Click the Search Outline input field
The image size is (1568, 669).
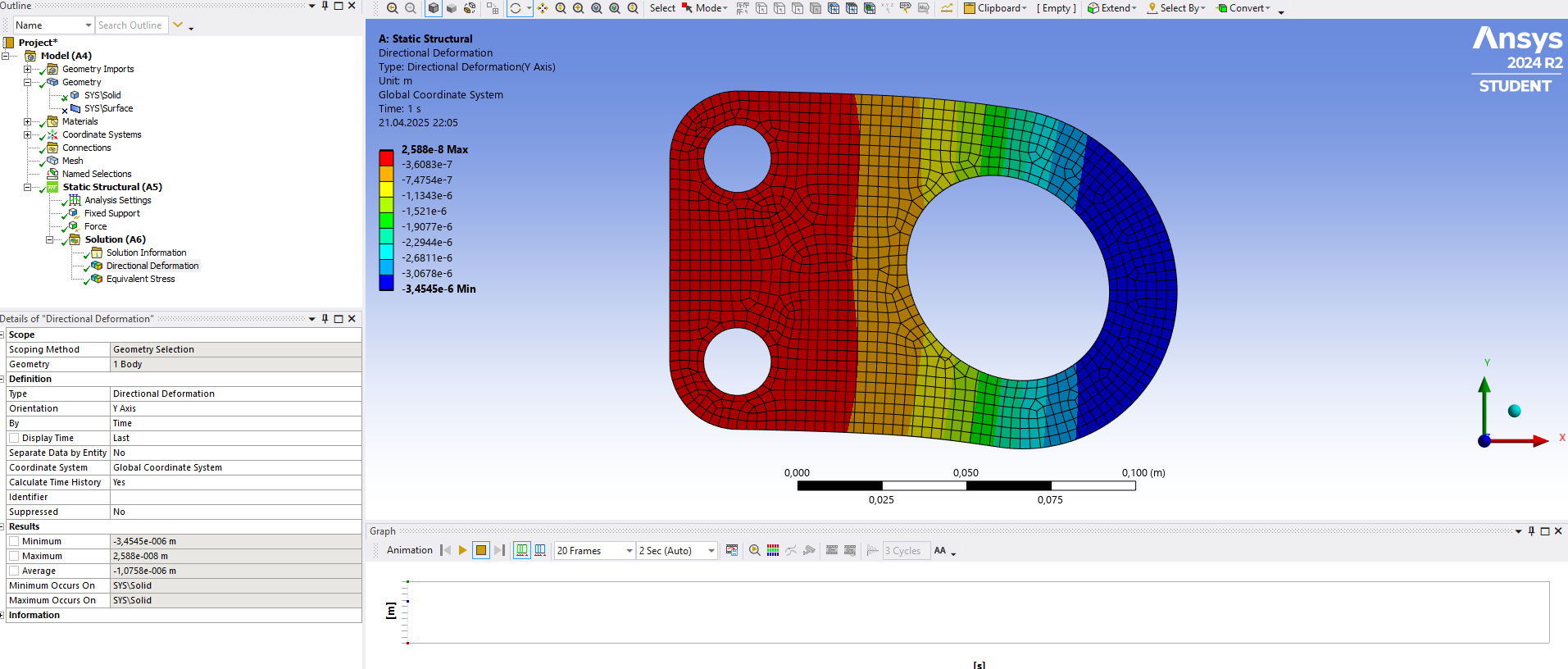pos(132,25)
